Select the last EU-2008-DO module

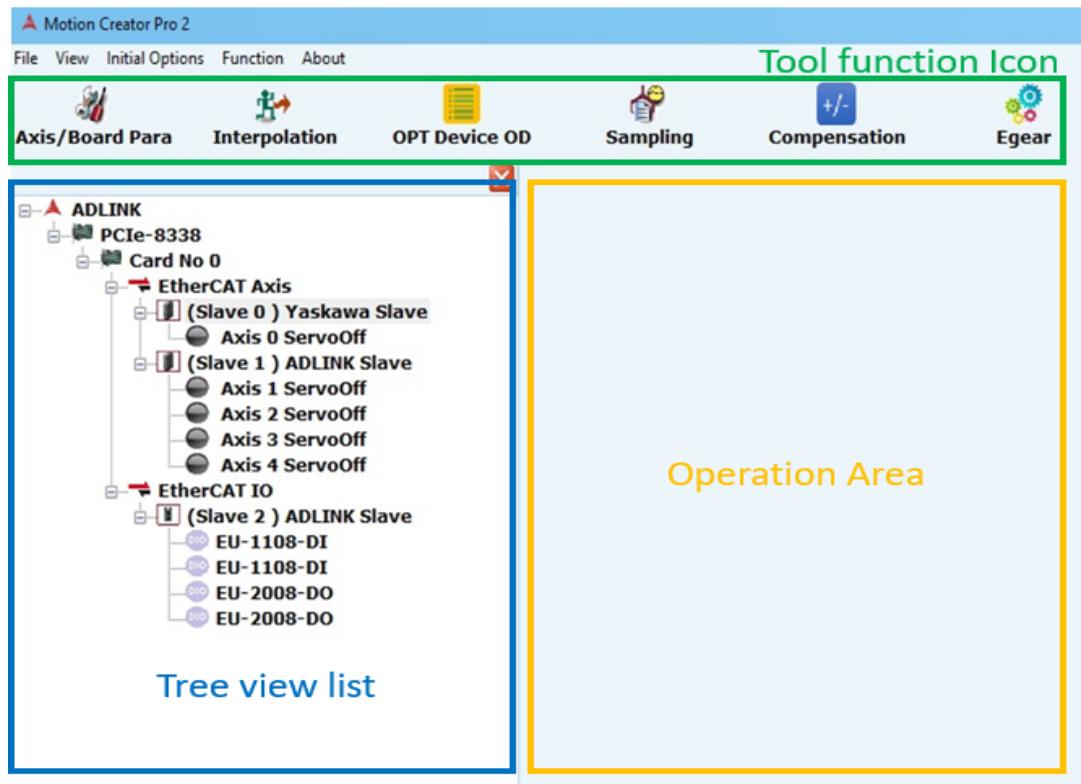(x=274, y=619)
